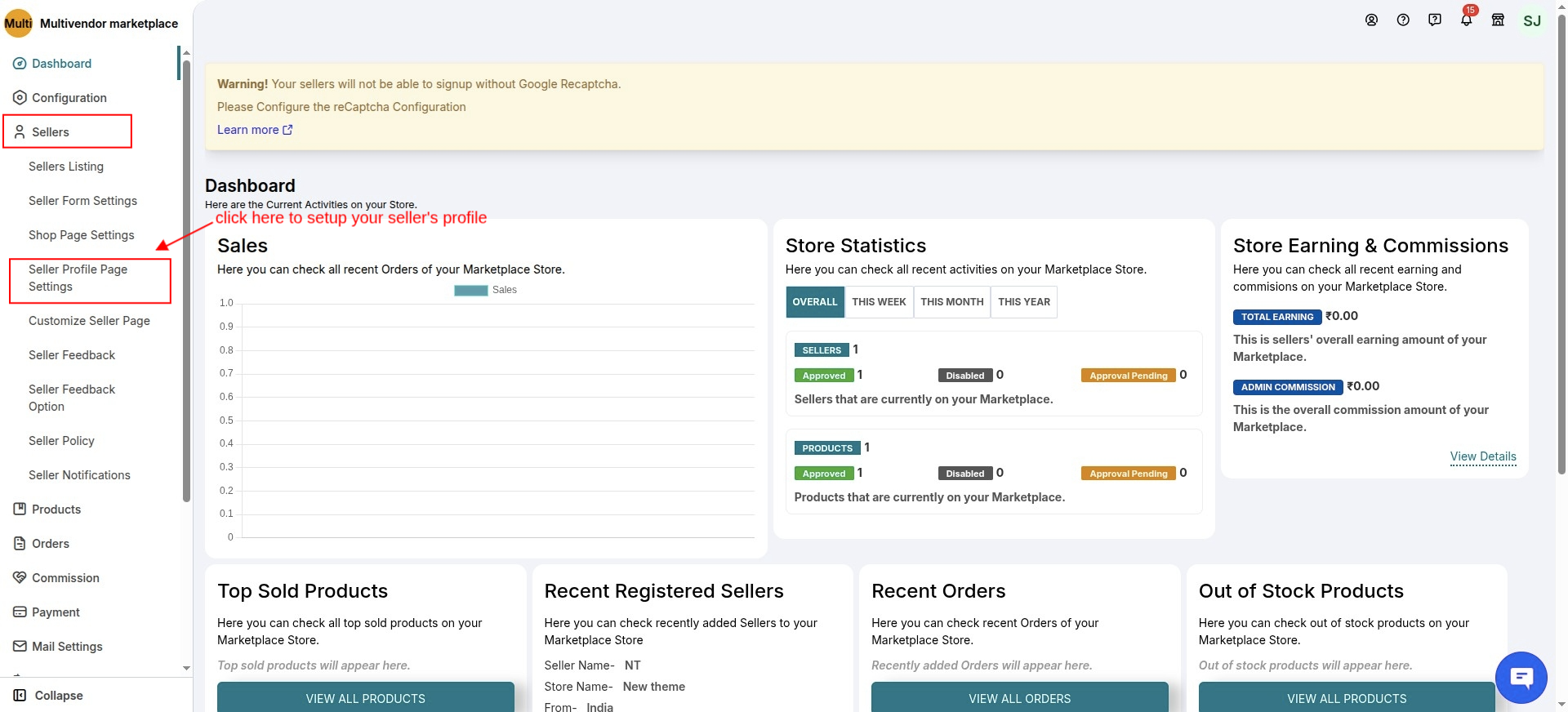Screen dimensions: 1568x712
Task: Open the SJ user avatar menu
Action: point(1531,20)
